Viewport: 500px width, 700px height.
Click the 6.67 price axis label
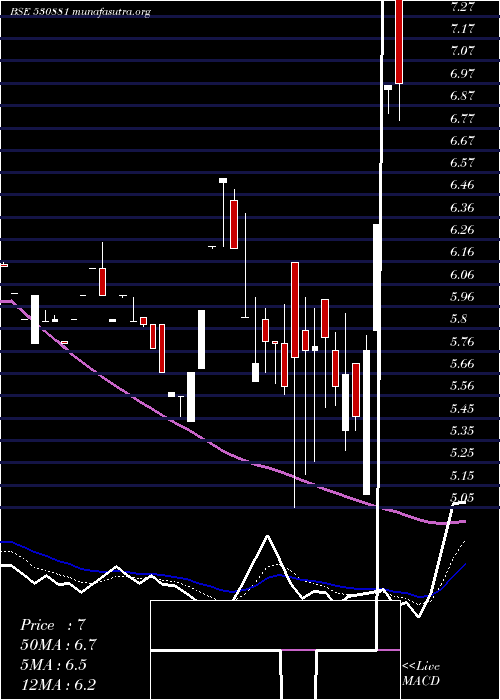462,141
